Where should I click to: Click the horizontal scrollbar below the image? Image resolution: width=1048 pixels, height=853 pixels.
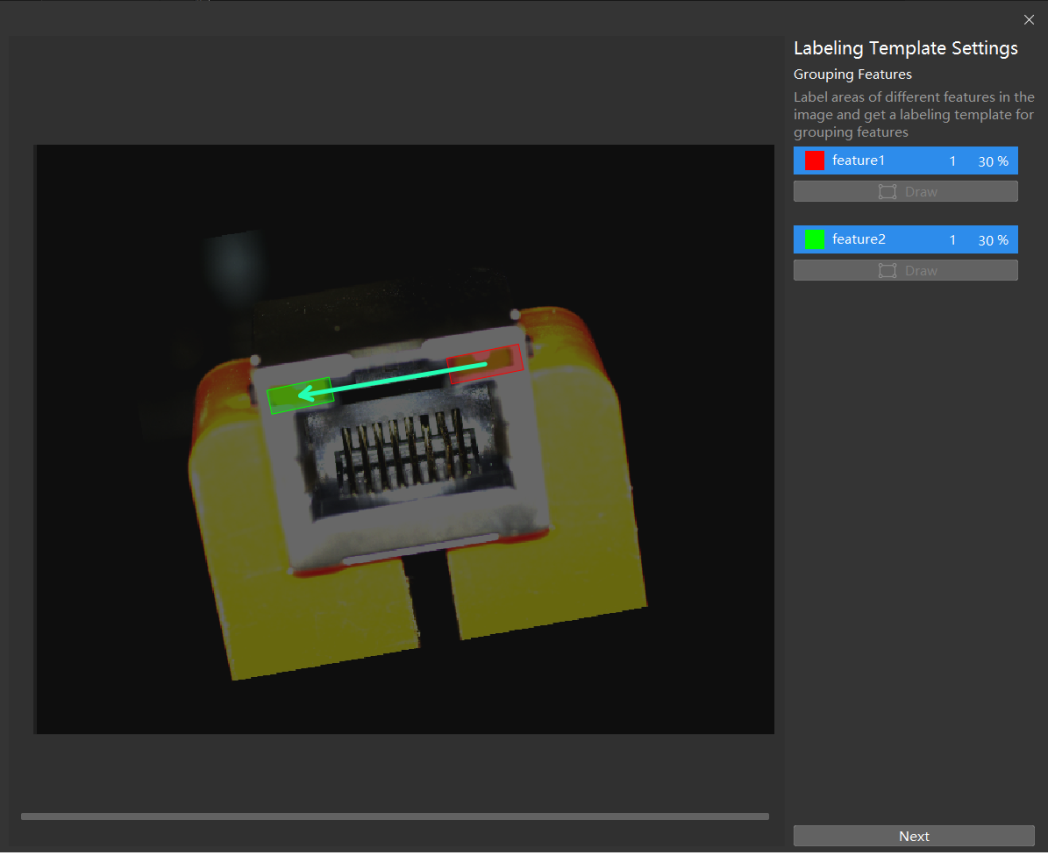(394, 816)
